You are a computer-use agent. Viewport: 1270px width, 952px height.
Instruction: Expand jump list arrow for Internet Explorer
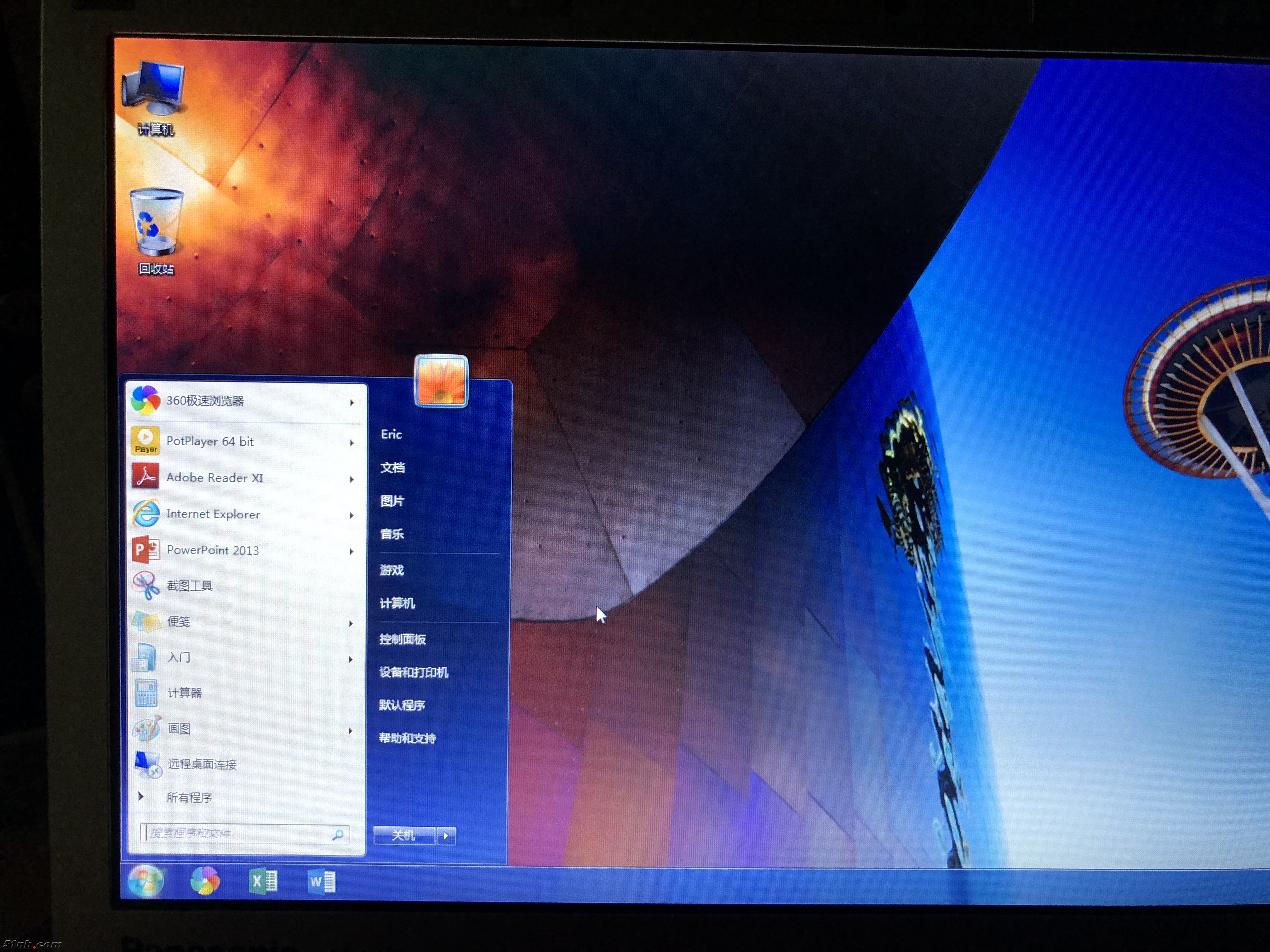tap(352, 515)
